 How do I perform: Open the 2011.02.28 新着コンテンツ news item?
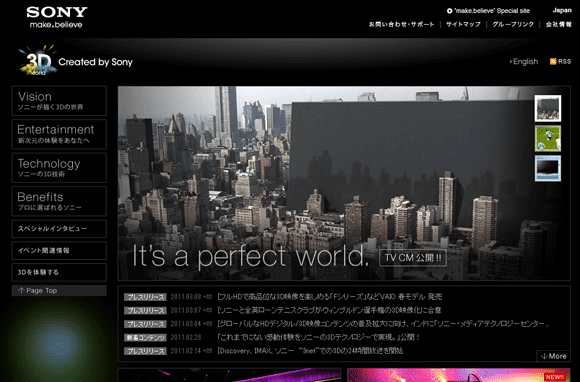pyautogui.click(x=318, y=337)
